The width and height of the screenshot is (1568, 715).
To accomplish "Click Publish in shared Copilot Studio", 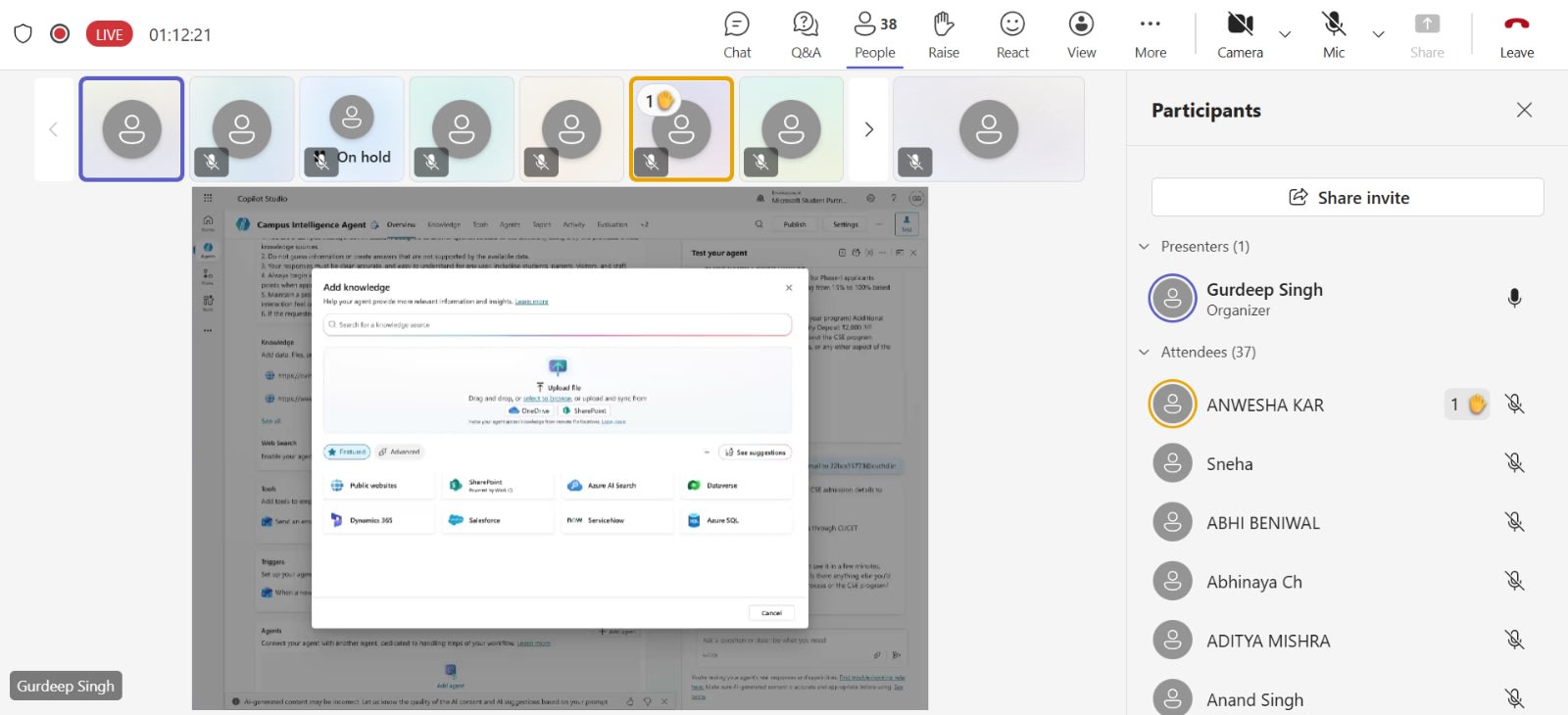I will [x=795, y=224].
